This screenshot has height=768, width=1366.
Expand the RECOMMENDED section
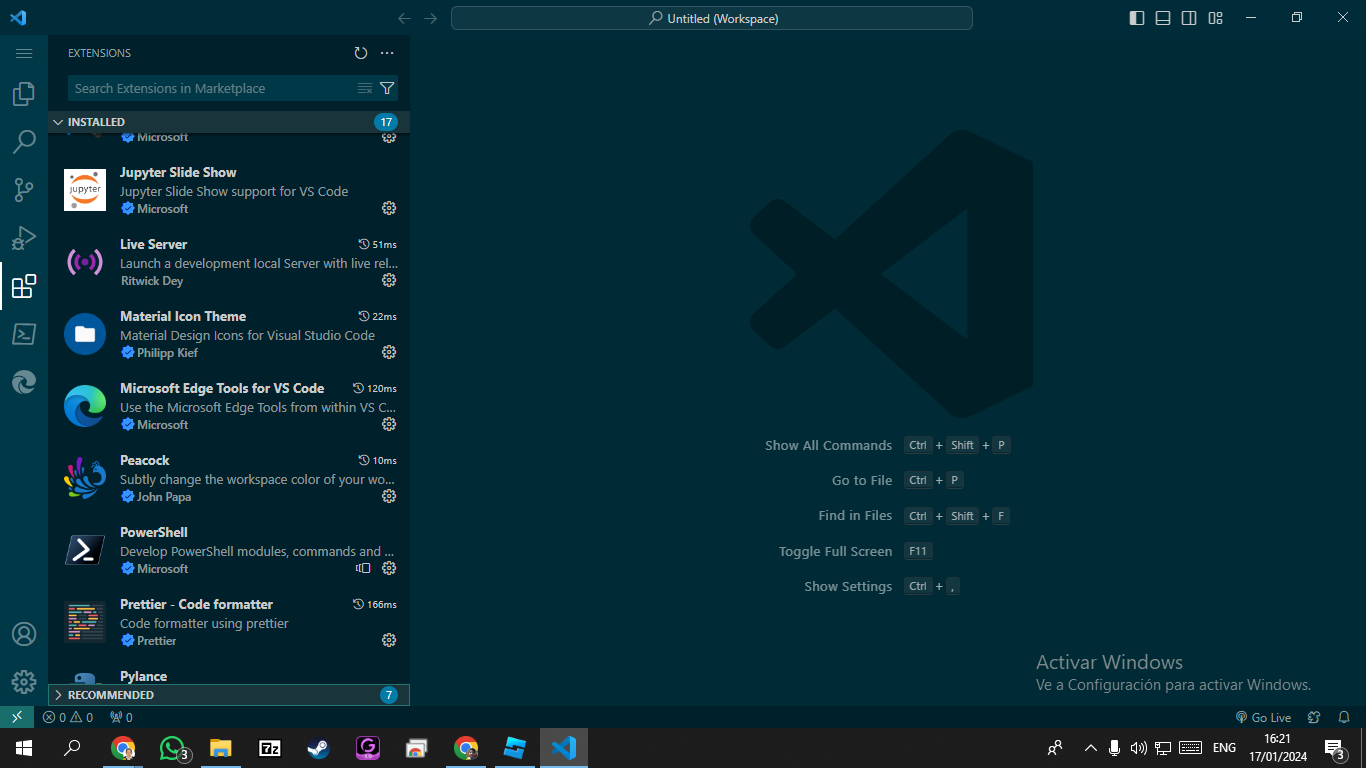[229, 695]
